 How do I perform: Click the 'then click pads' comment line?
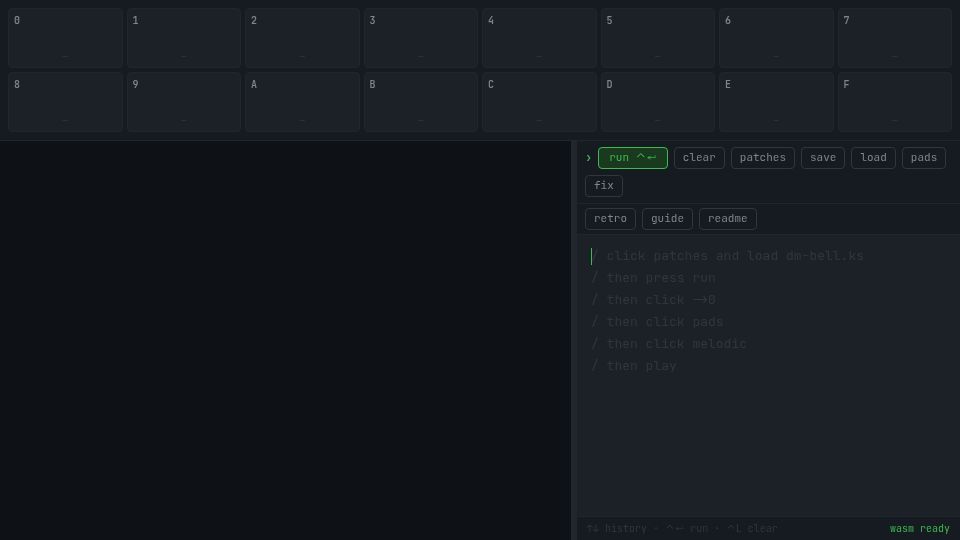pyautogui.click(x=657, y=322)
